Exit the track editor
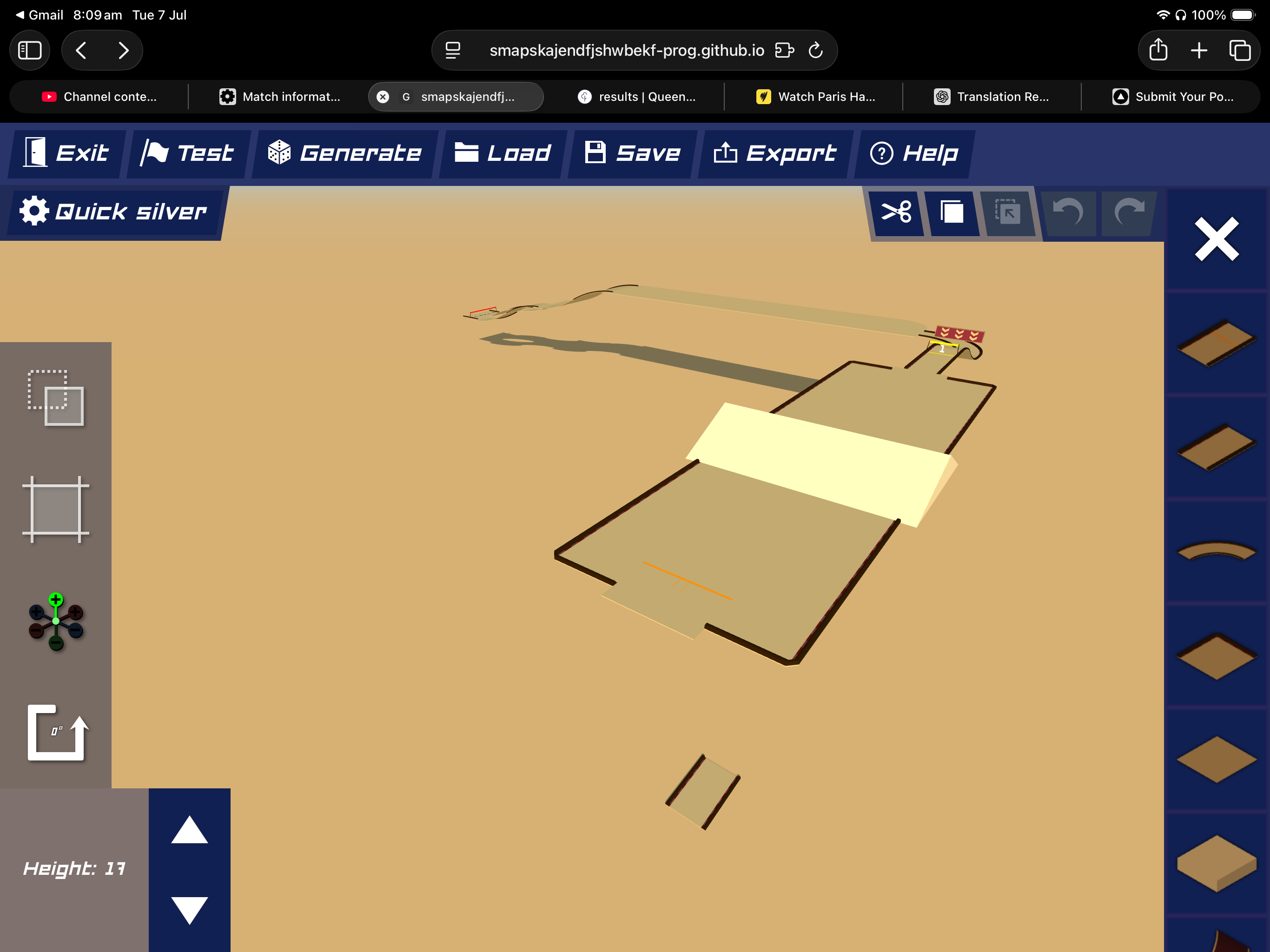This screenshot has height=952, width=1270. pyautogui.click(x=66, y=153)
